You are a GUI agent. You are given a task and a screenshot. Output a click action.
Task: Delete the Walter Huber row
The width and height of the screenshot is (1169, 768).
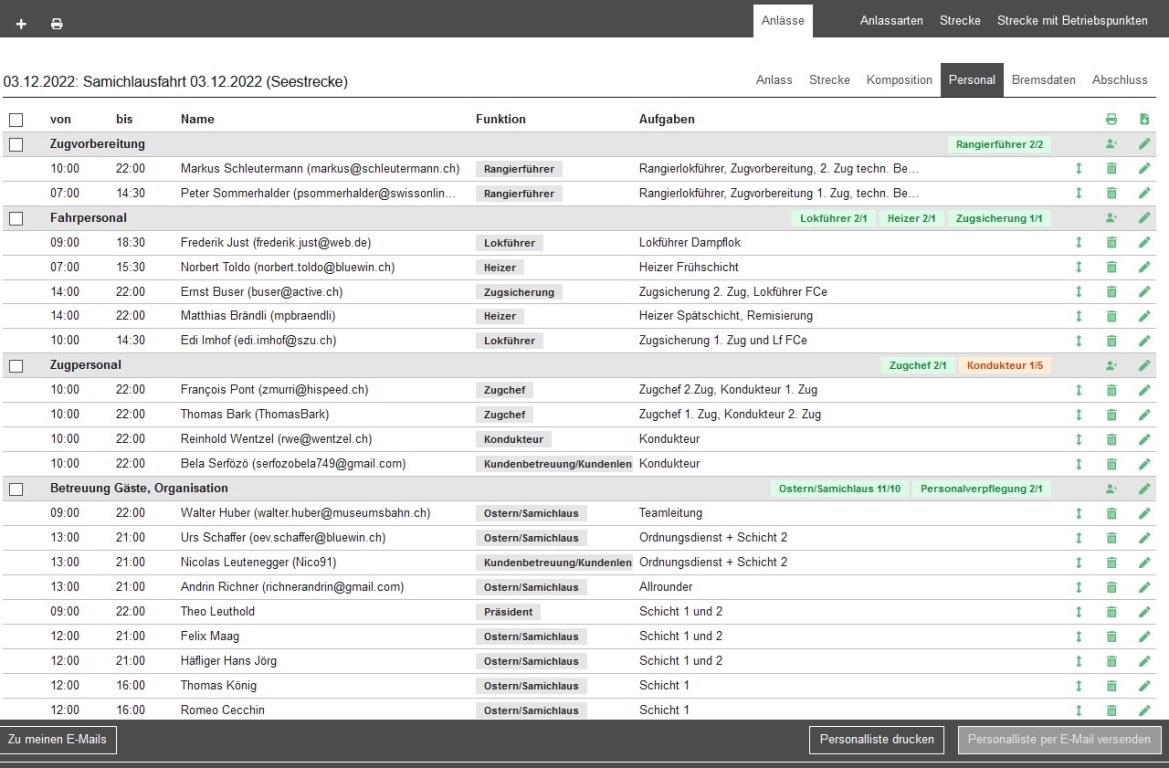[x=1111, y=513]
